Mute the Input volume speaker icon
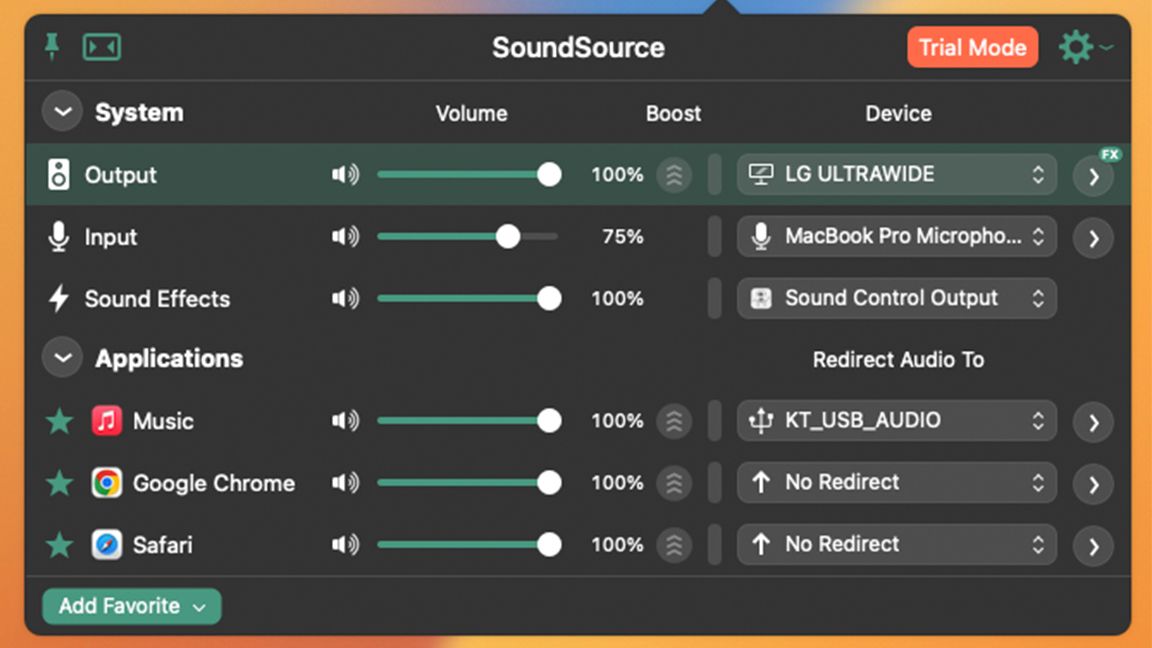This screenshot has width=1152, height=648. (345, 237)
